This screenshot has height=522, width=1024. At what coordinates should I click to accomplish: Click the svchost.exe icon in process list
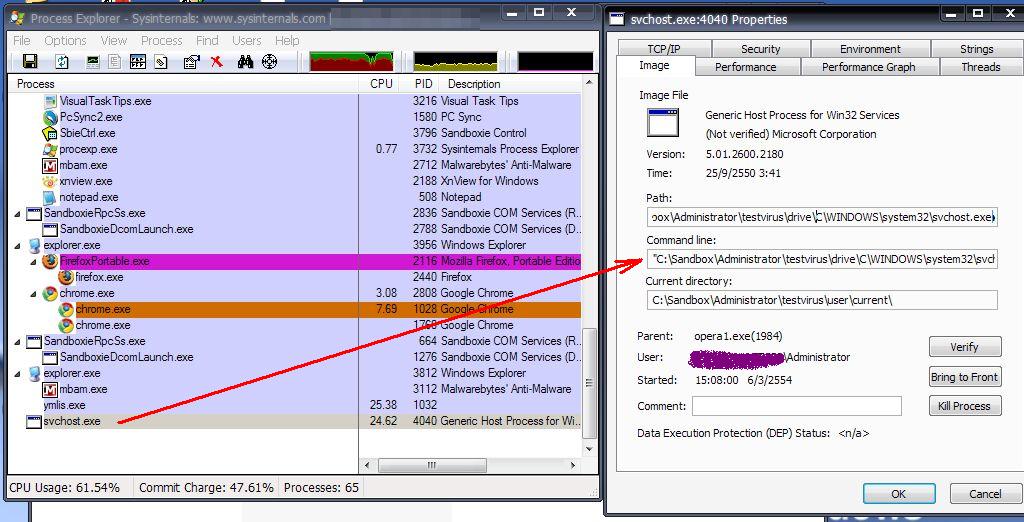coord(34,421)
